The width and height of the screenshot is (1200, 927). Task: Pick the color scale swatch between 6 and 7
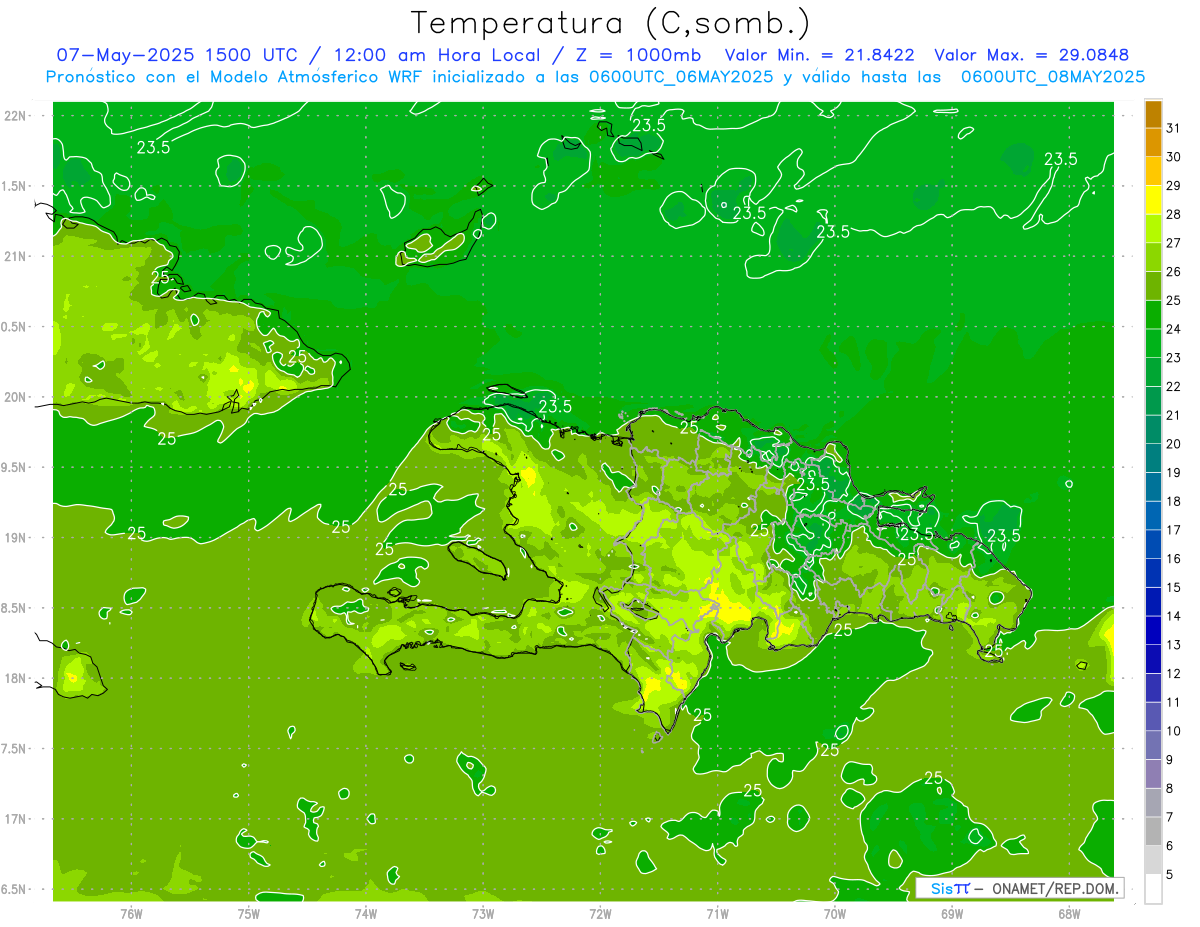1153,831
